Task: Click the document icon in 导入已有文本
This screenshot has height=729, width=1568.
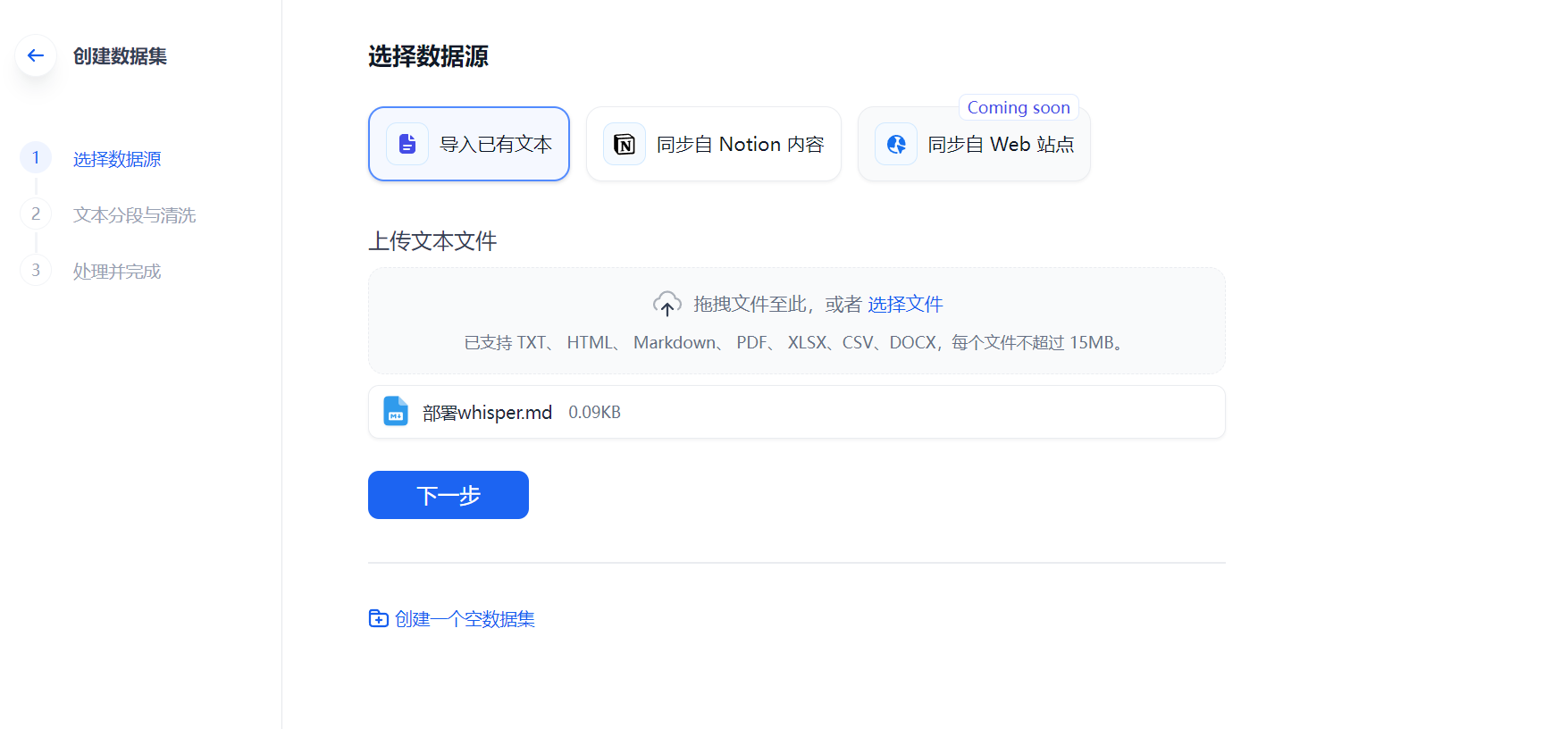Action: pos(407,144)
